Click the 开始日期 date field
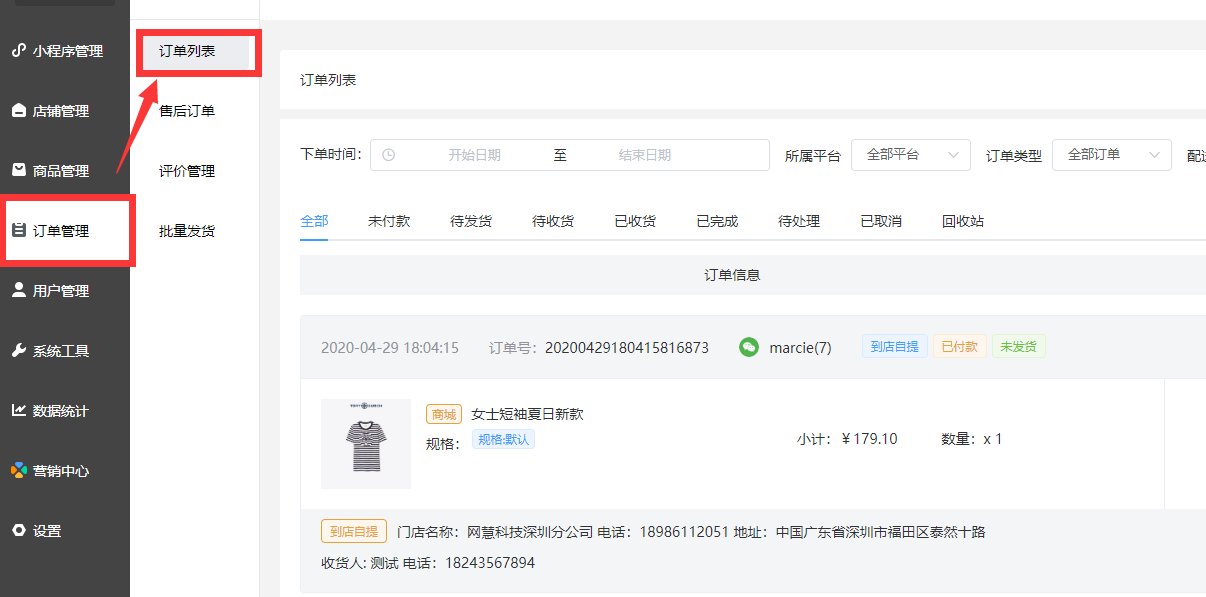Screen dimensions: 1206x597 (474, 155)
